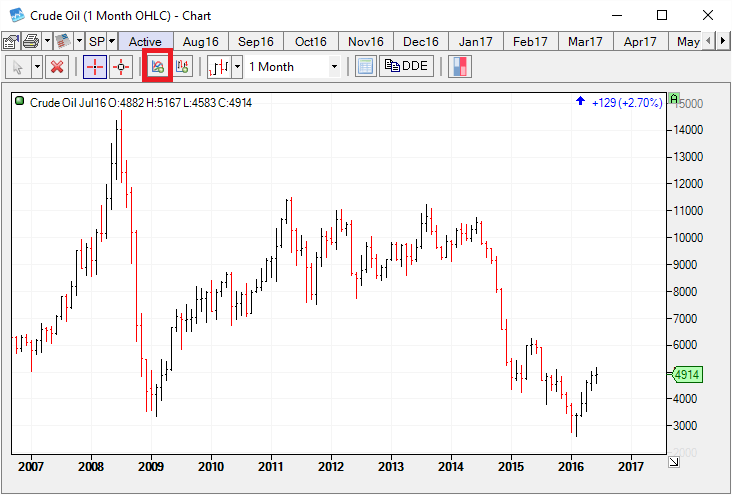Select the red crosshair cursor tool
The width and height of the screenshot is (732, 495).
click(x=95, y=67)
